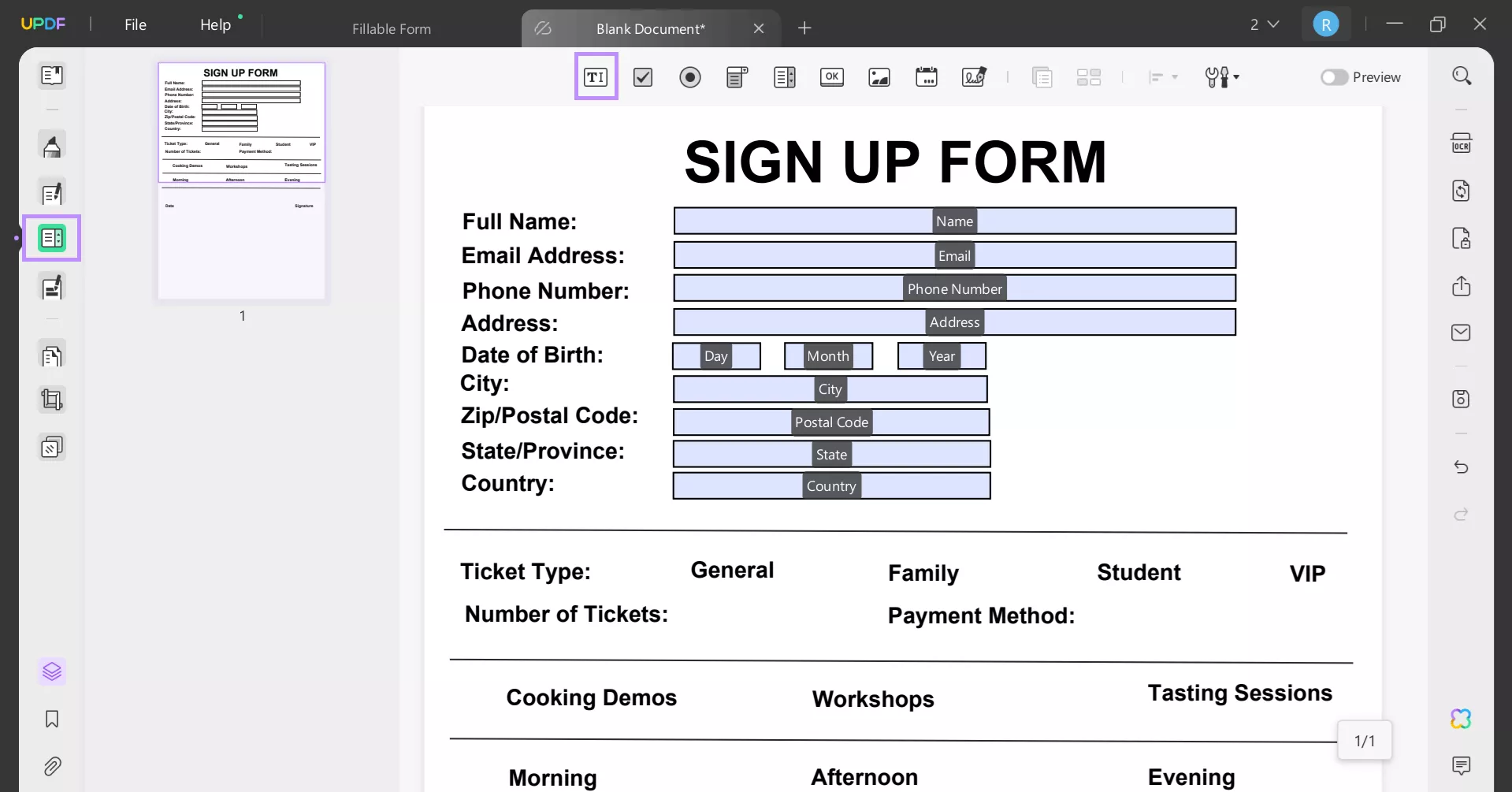
Task: Click the SIGN UP FORM heading
Action: (895, 162)
